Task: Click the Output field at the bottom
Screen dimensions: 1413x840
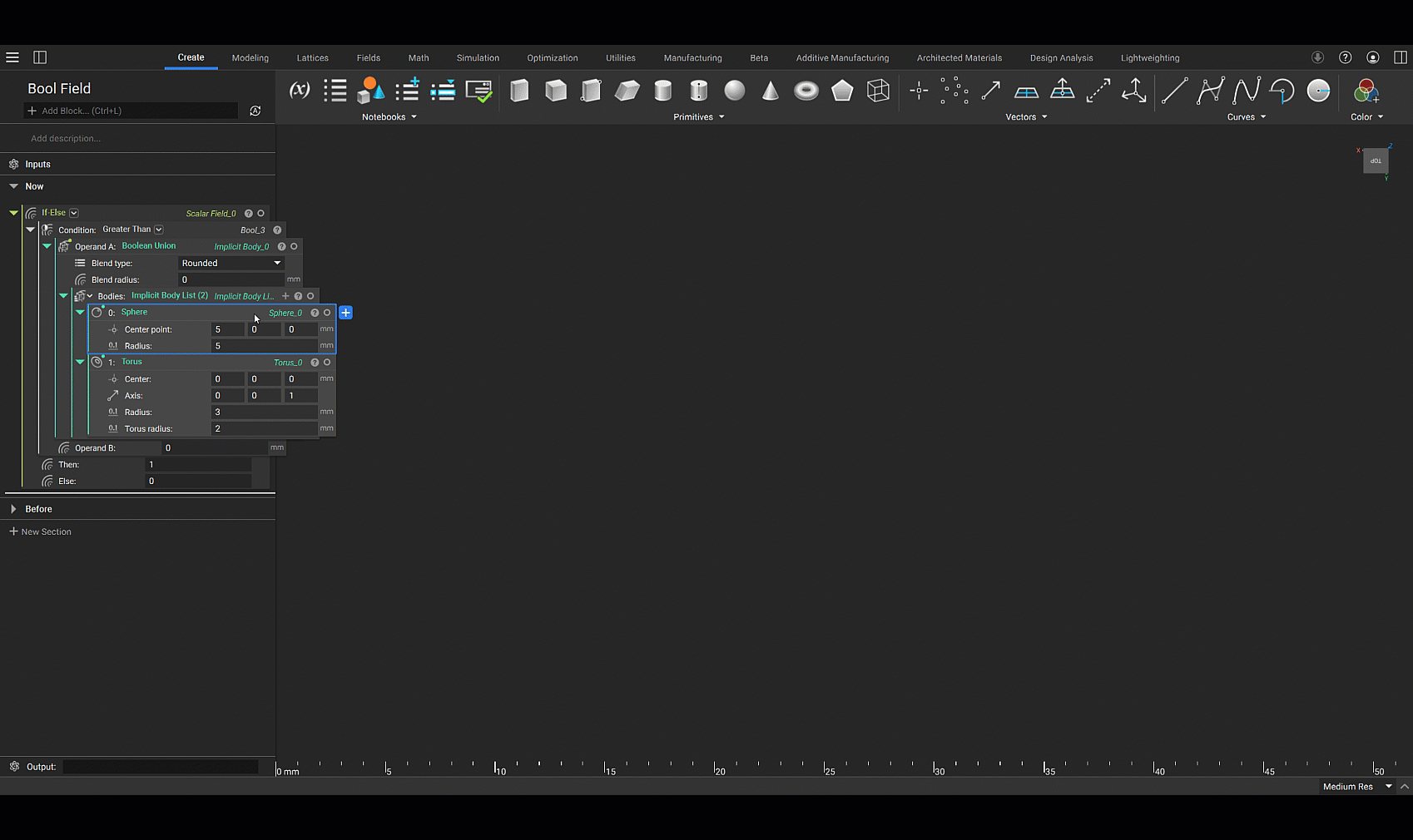Action: [161, 767]
